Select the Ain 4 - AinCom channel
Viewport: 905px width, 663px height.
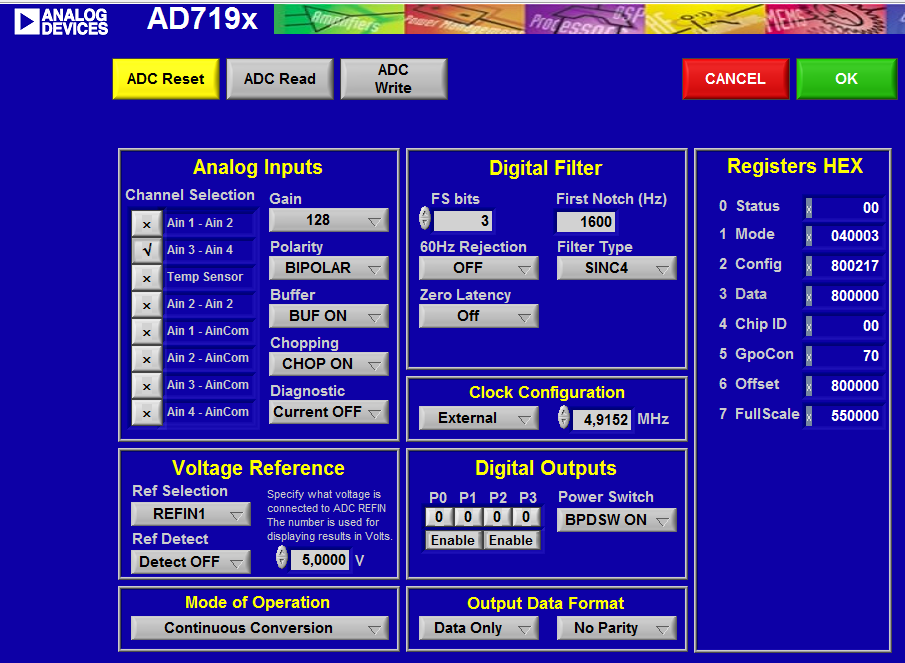click(x=146, y=412)
